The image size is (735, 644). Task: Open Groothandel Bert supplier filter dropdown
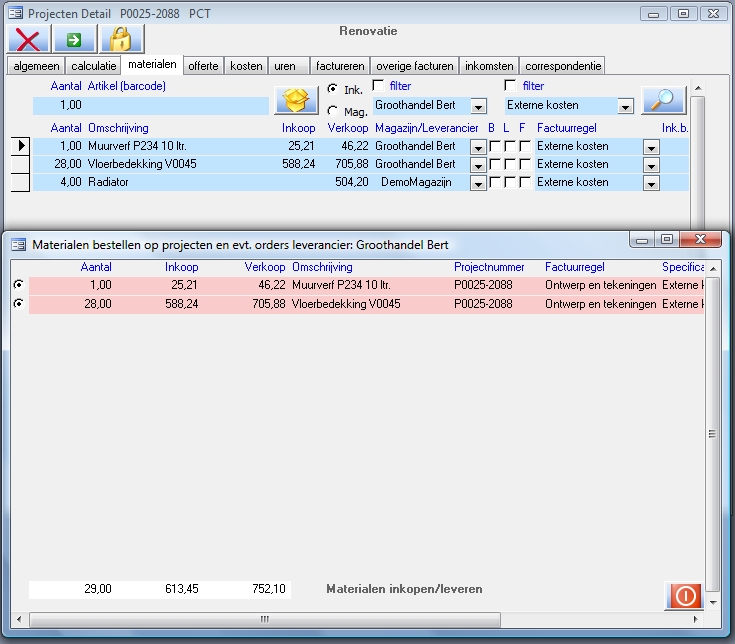click(x=478, y=106)
